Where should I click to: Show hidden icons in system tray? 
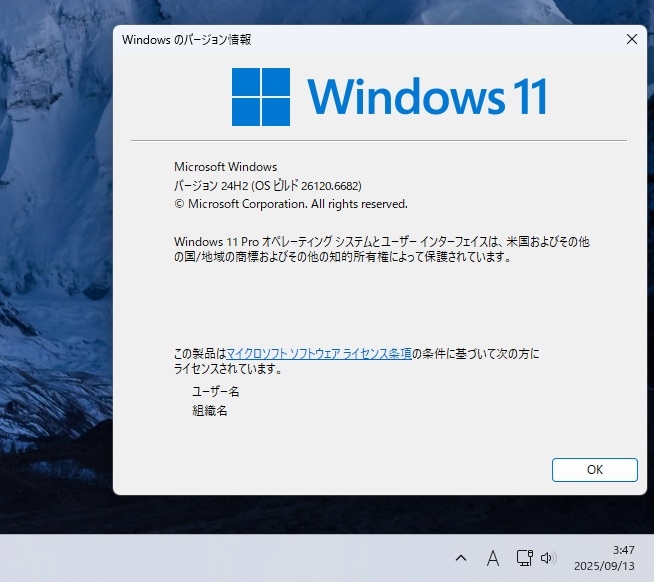[461, 558]
